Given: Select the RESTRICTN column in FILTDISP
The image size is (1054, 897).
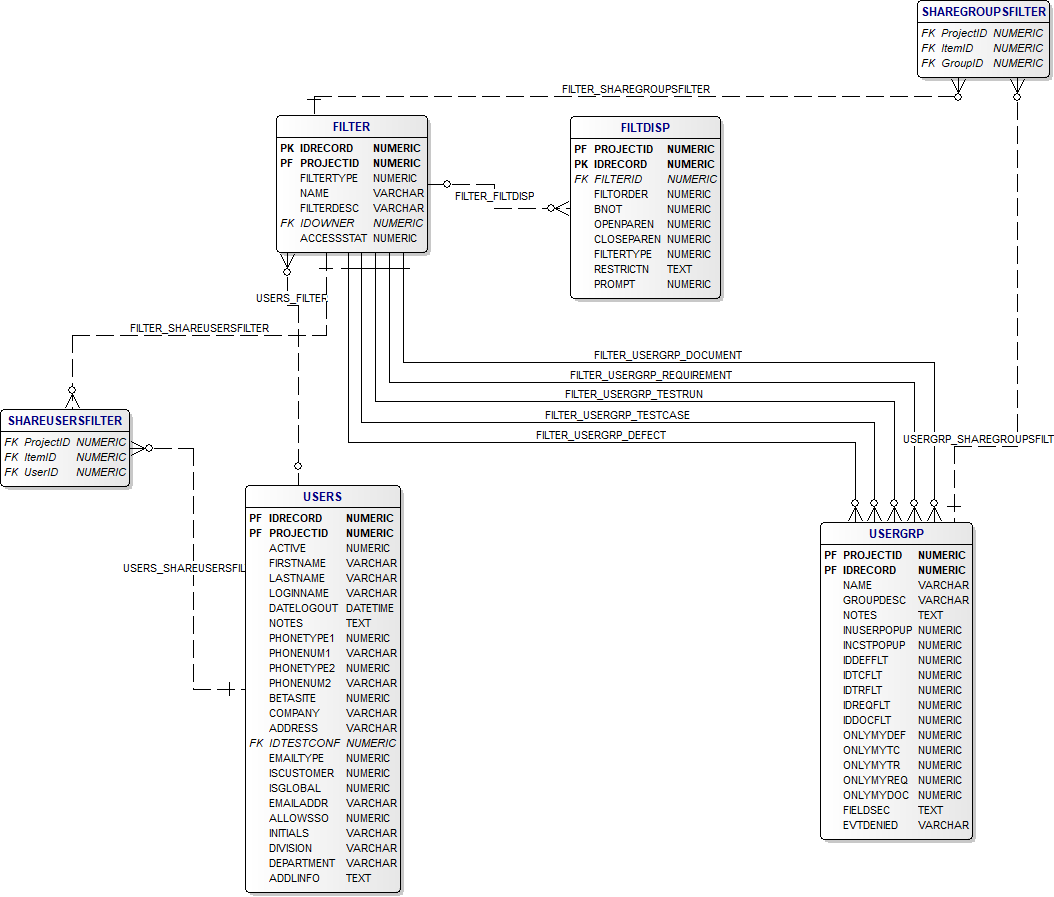Looking at the screenshot, I should coord(621,269).
